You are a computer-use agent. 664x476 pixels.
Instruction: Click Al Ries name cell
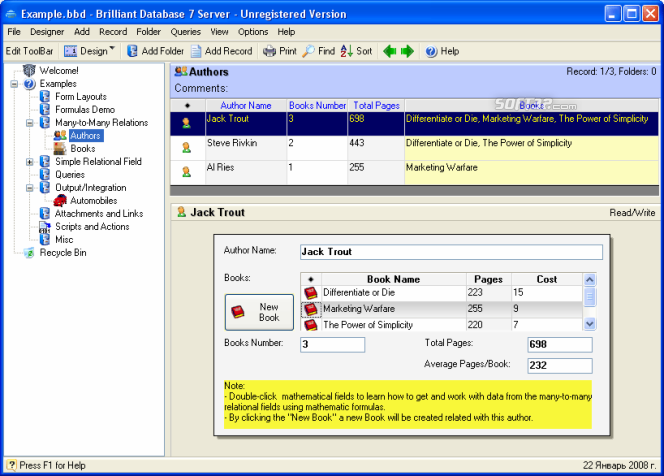tap(246, 172)
